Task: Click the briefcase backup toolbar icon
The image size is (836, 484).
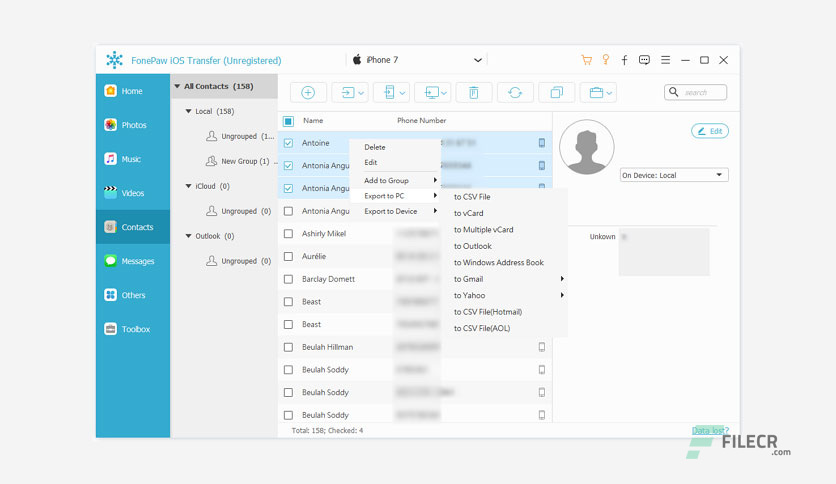Action: tap(596, 93)
